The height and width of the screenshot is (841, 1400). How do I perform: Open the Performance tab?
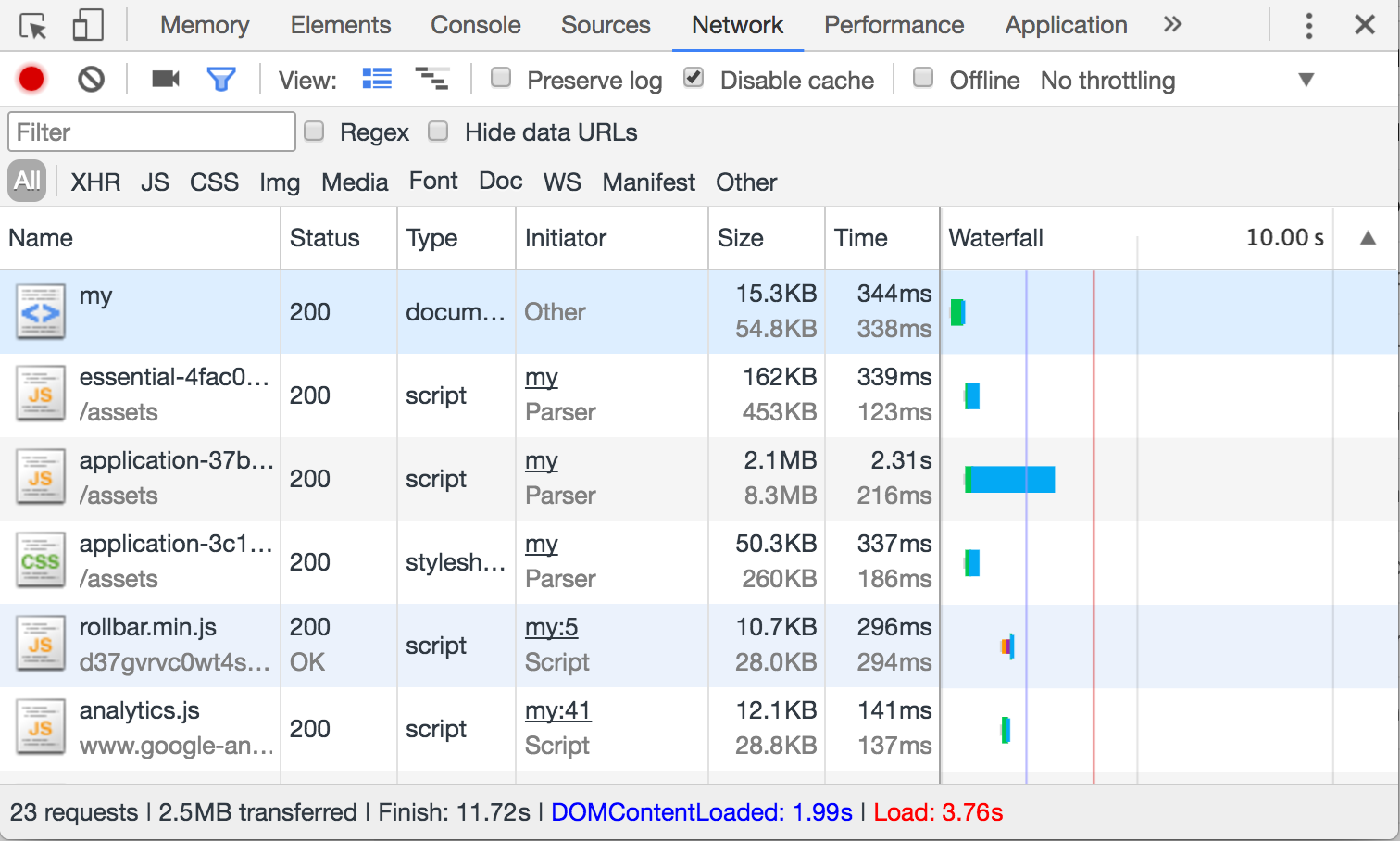point(894,26)
